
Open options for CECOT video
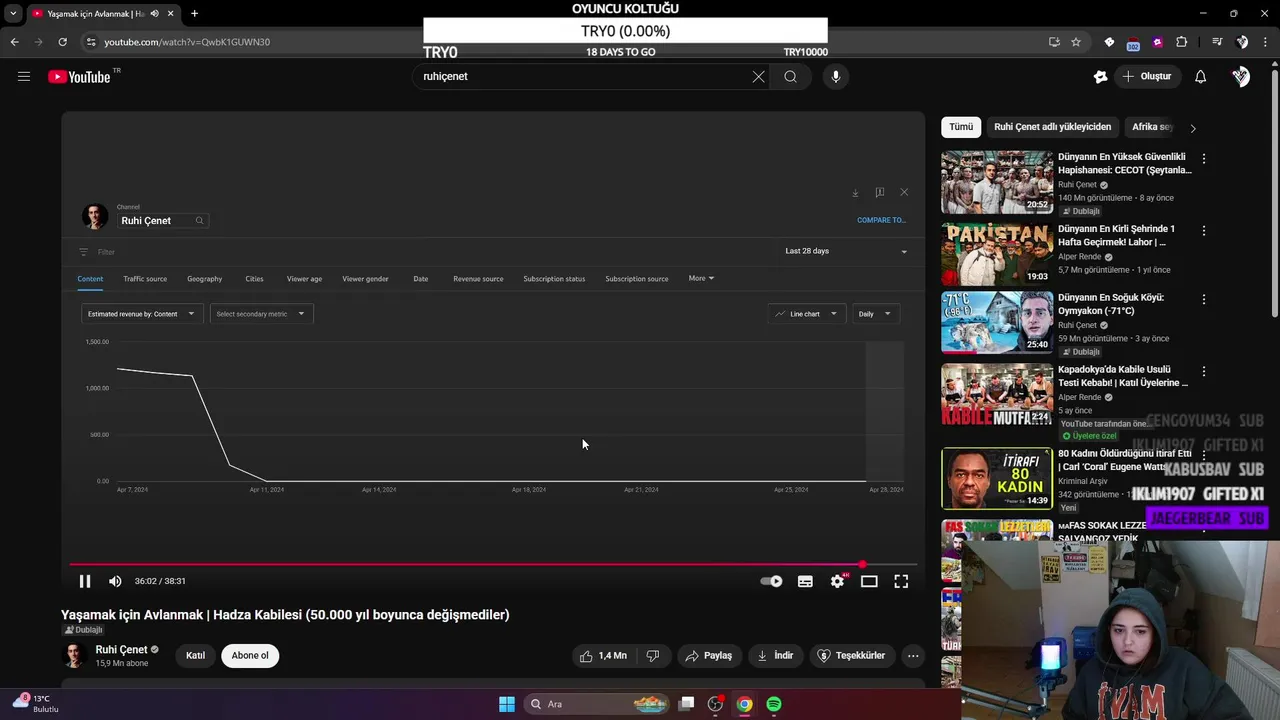1204,159
